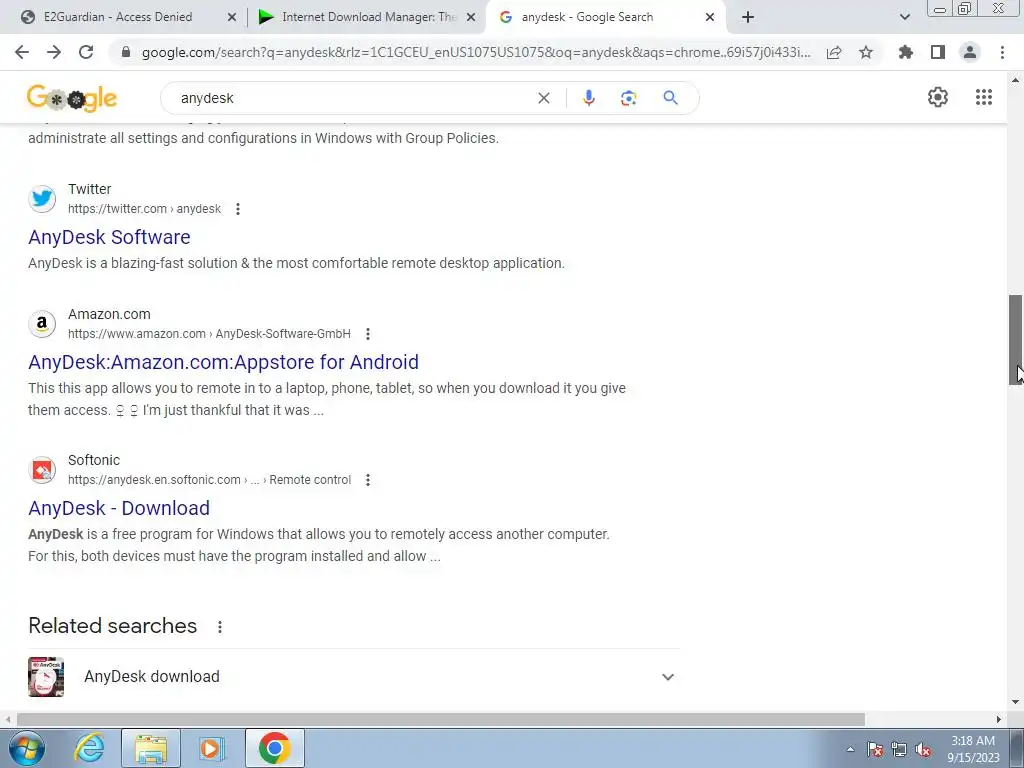Open the new tab plus button
The width and height of the screenshot is (1024, 768).
748,17
